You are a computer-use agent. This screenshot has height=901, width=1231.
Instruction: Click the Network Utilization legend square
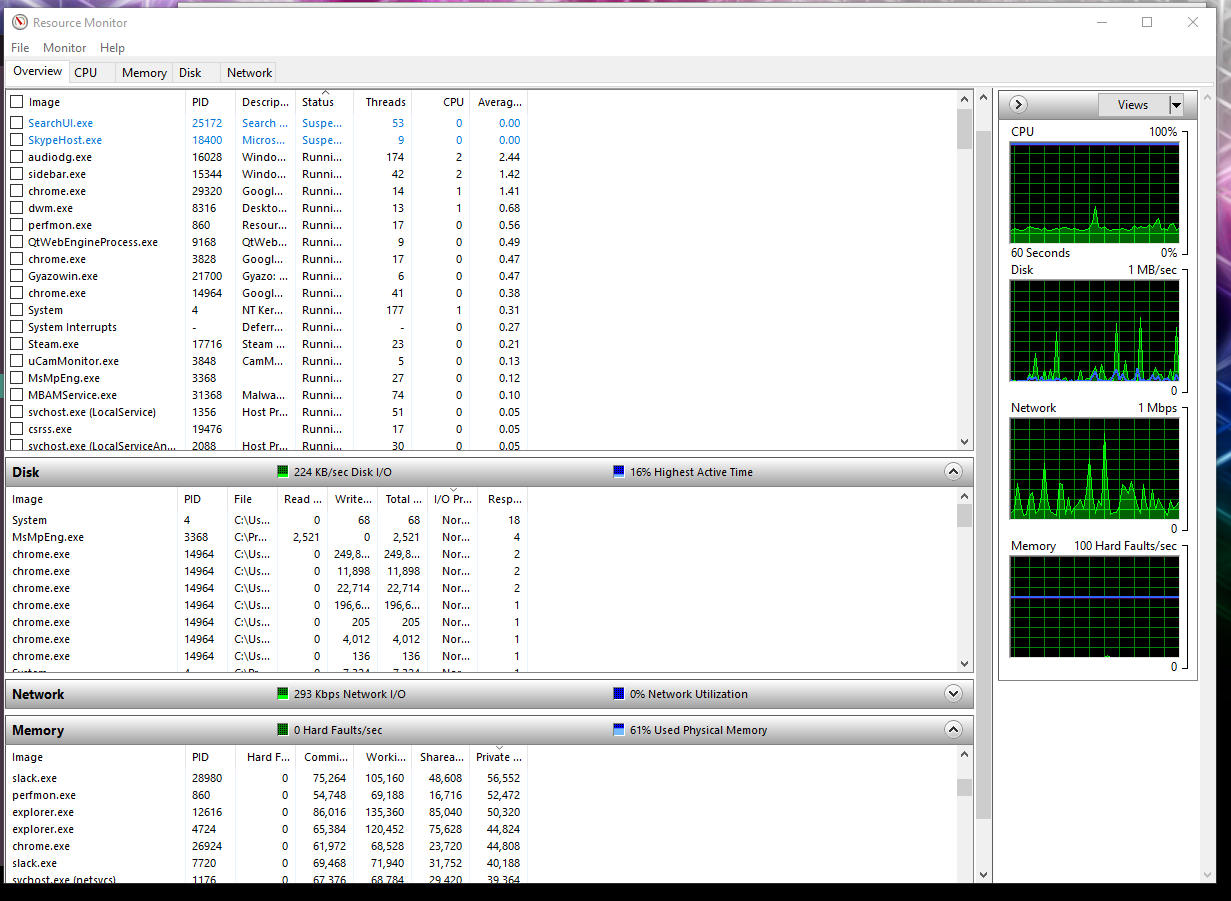point(619,694)
